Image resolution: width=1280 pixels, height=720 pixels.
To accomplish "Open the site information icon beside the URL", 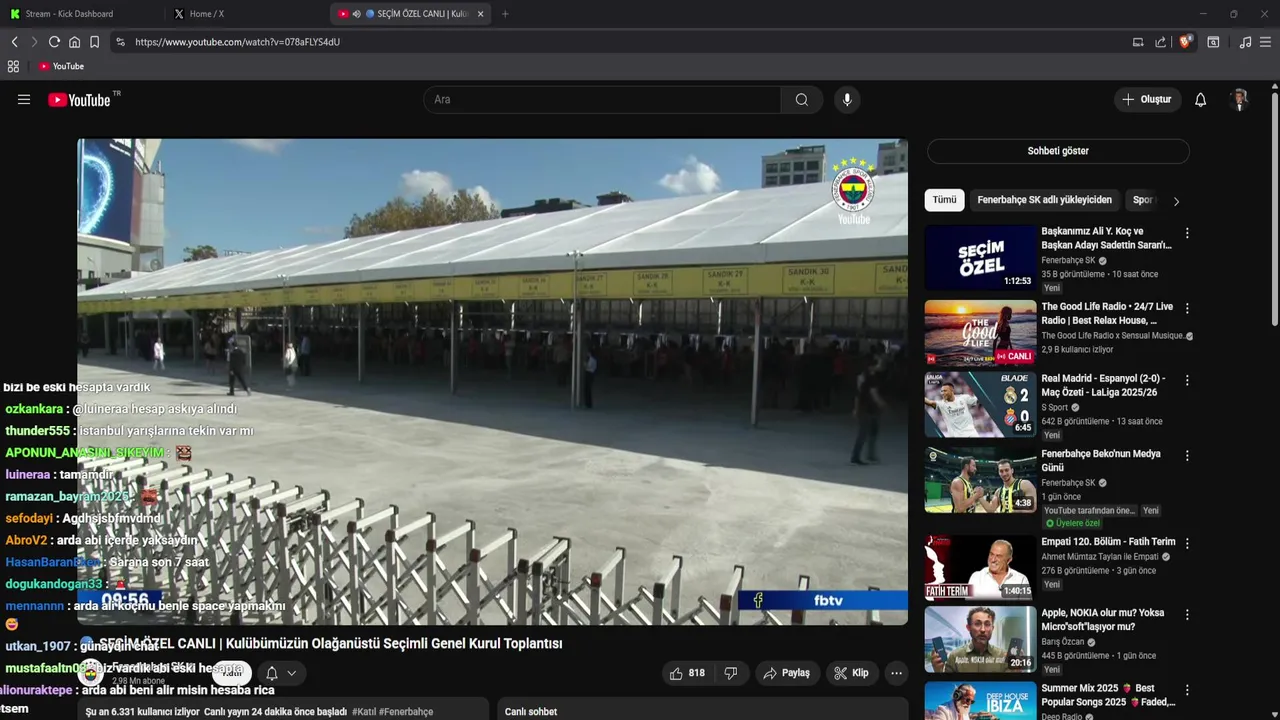I will click(120, 42).
